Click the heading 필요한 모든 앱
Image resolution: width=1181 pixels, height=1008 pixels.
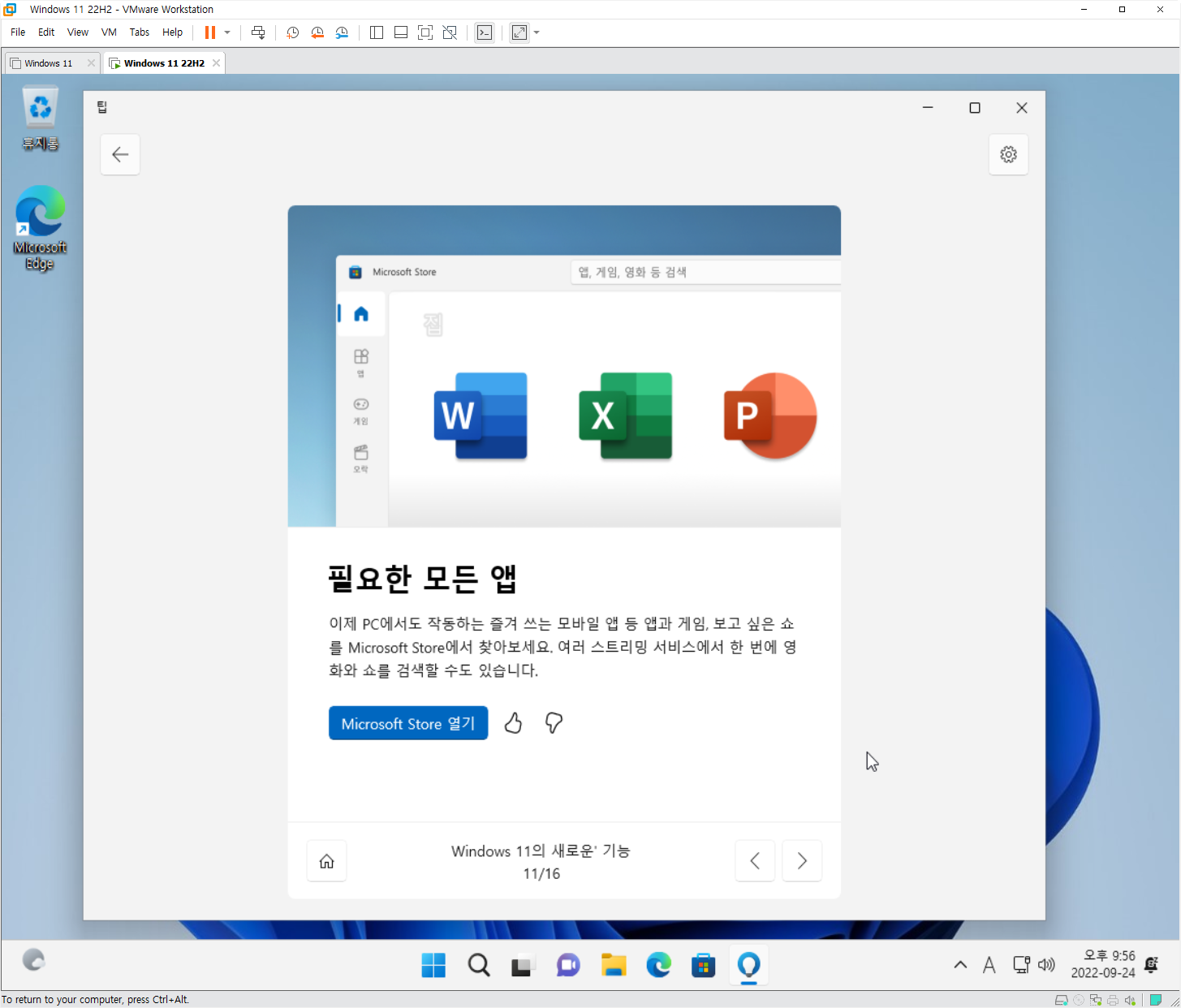coord(423,579)
